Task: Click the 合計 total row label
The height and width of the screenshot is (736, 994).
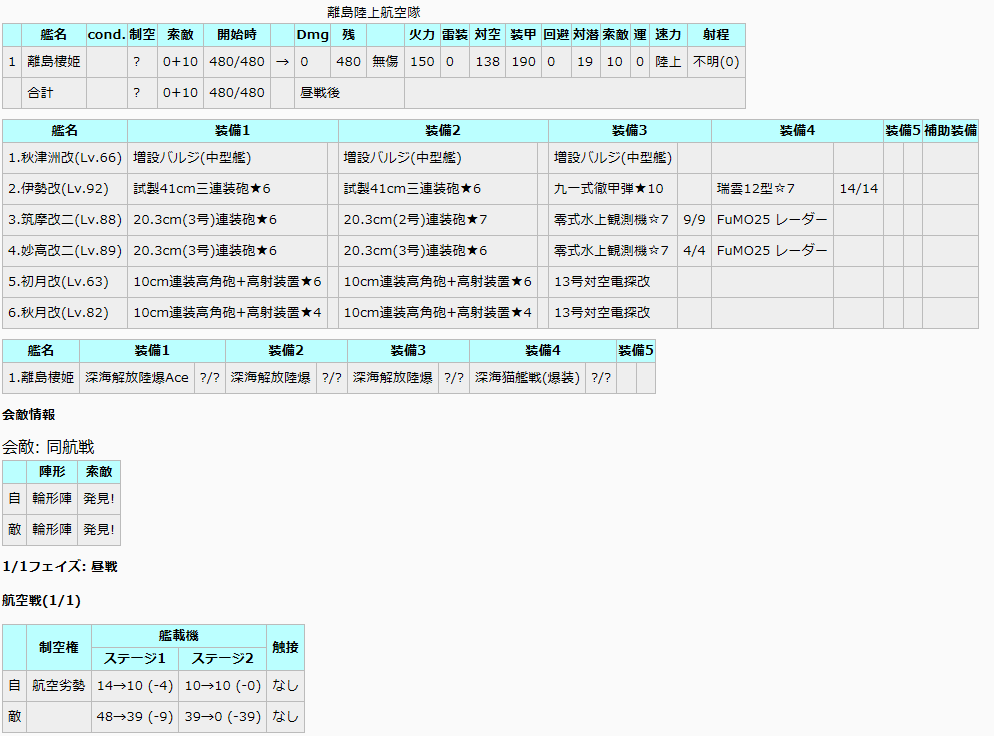Action: 40,93
